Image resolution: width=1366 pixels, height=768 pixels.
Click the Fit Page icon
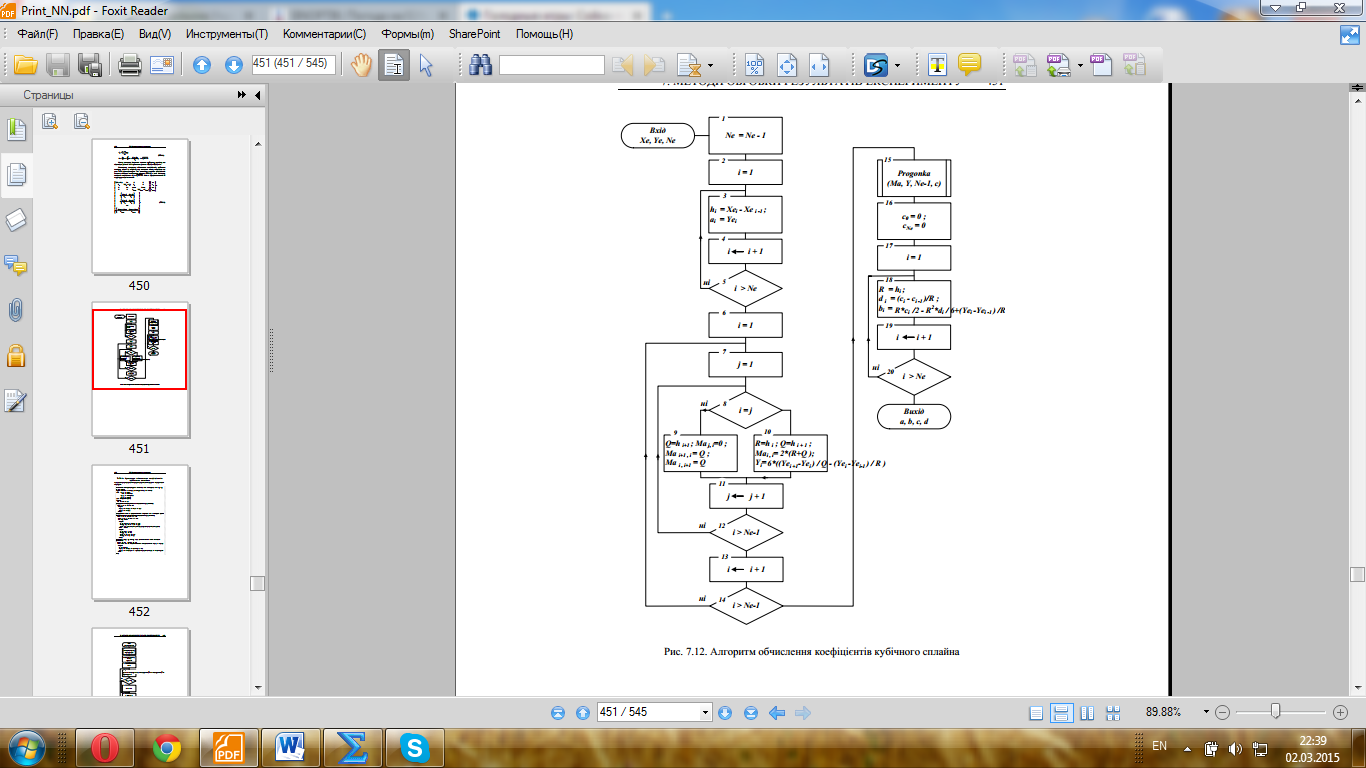pyautogui.click(x=788, y=65)
